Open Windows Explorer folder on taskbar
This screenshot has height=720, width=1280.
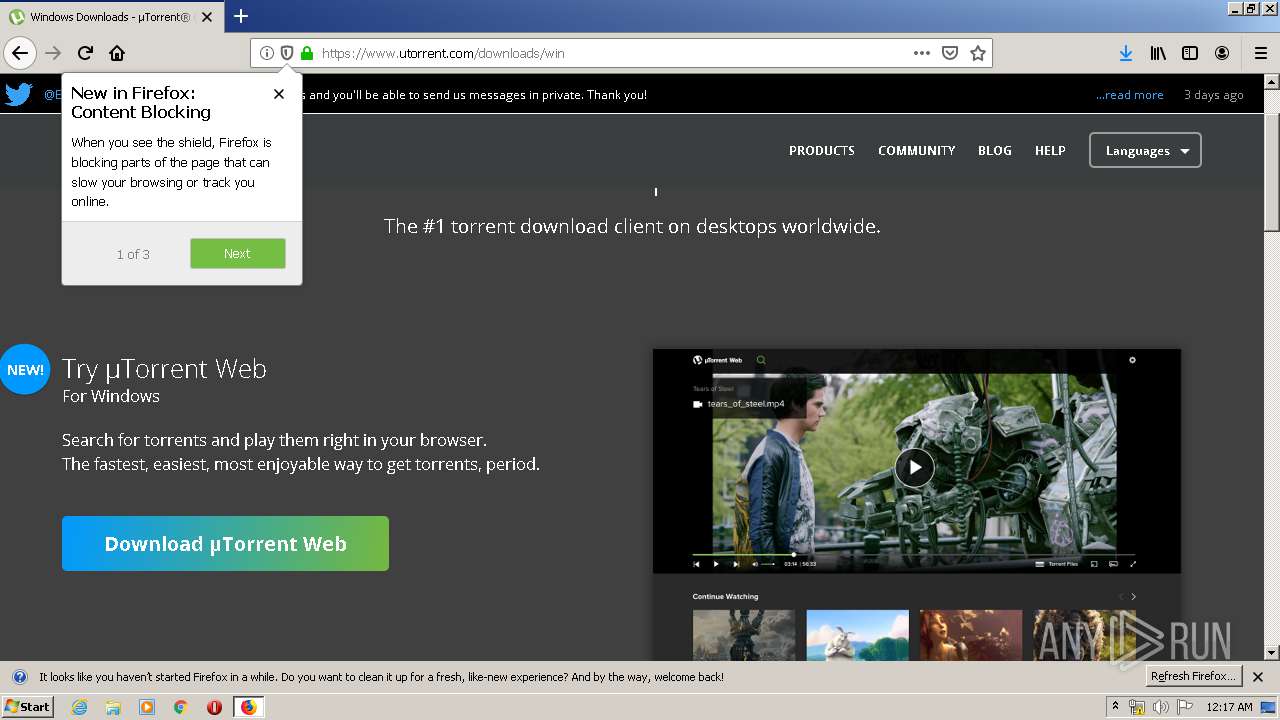[113, 707]
